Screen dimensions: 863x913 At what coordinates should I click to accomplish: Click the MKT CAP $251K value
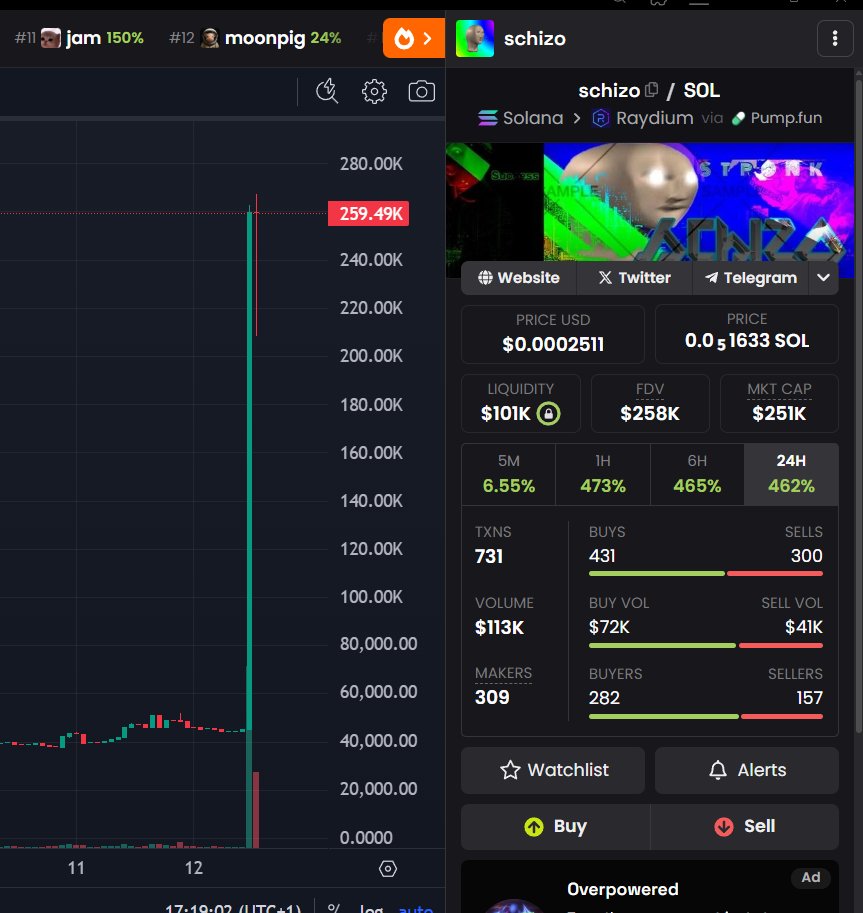779,413
